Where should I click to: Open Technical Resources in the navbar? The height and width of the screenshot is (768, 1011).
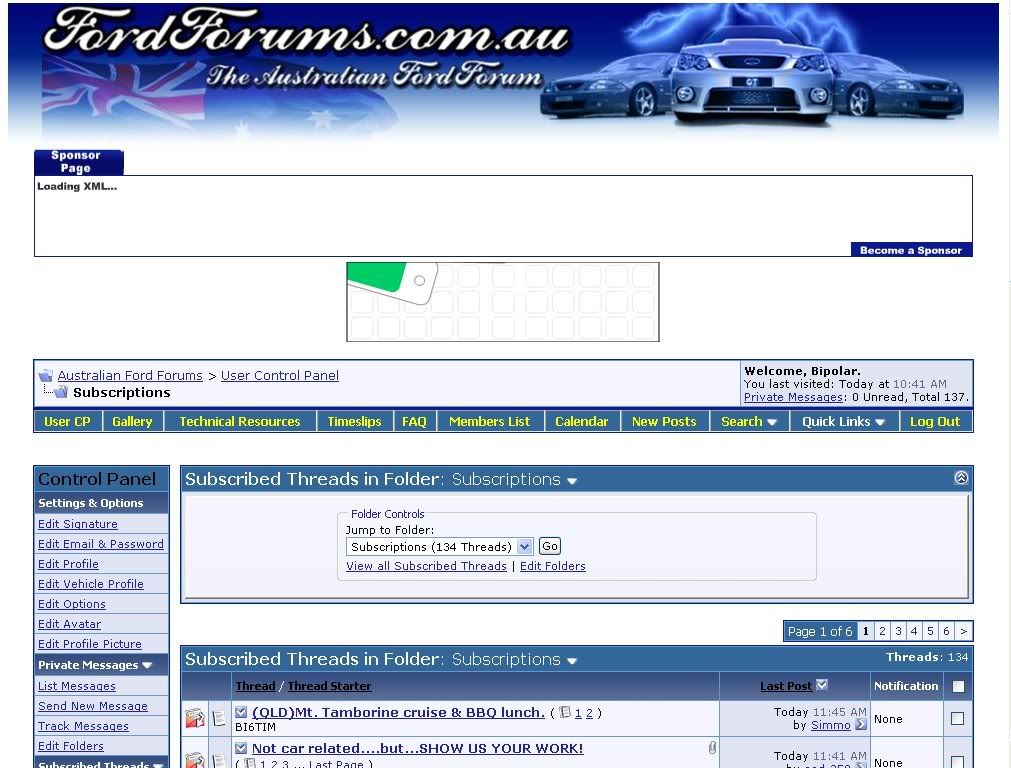point(240,422)
